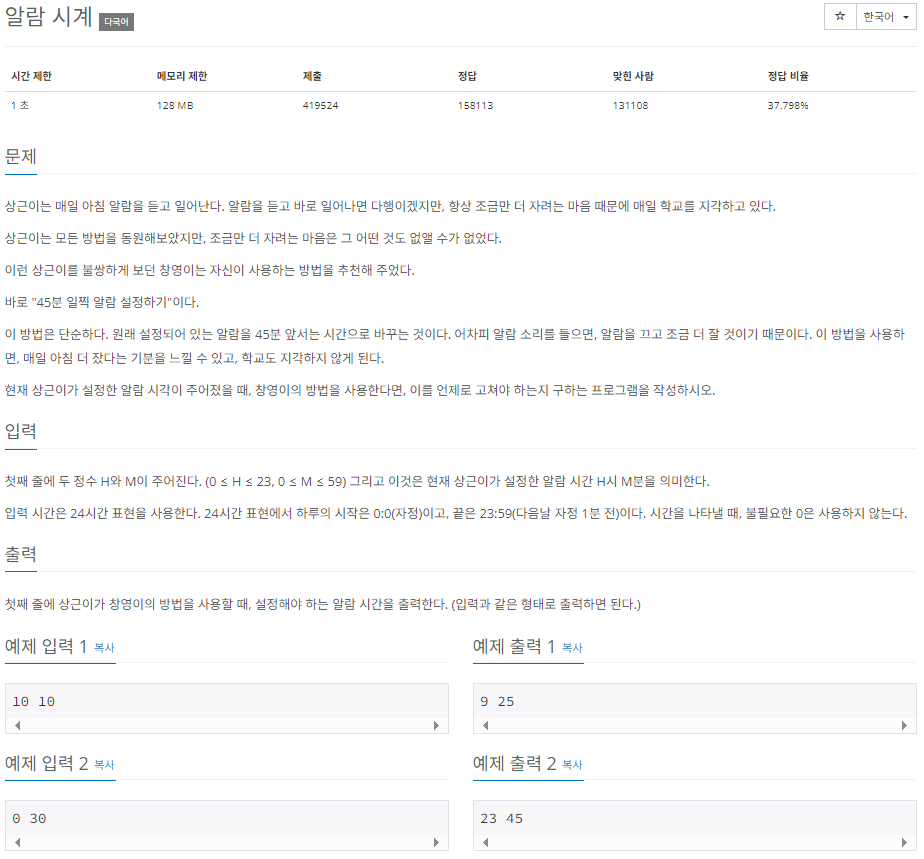Click the star favorite icon button
This screenshot has height=859, width=924.
tap(840, 16)
